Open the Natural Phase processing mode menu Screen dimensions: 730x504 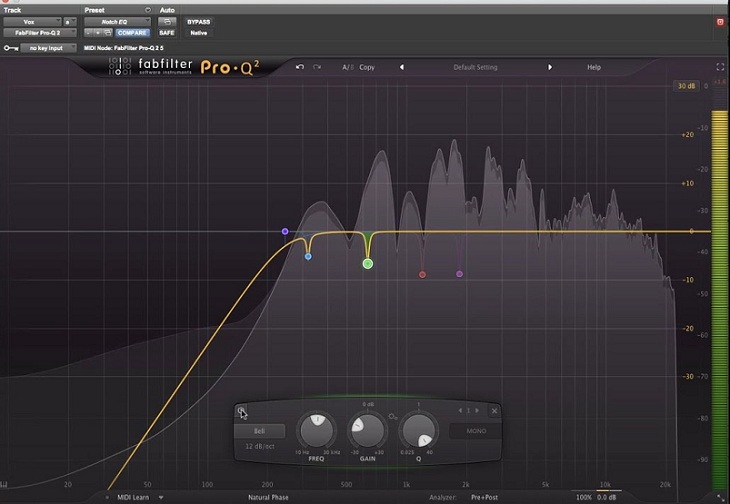tap(268, 497)
